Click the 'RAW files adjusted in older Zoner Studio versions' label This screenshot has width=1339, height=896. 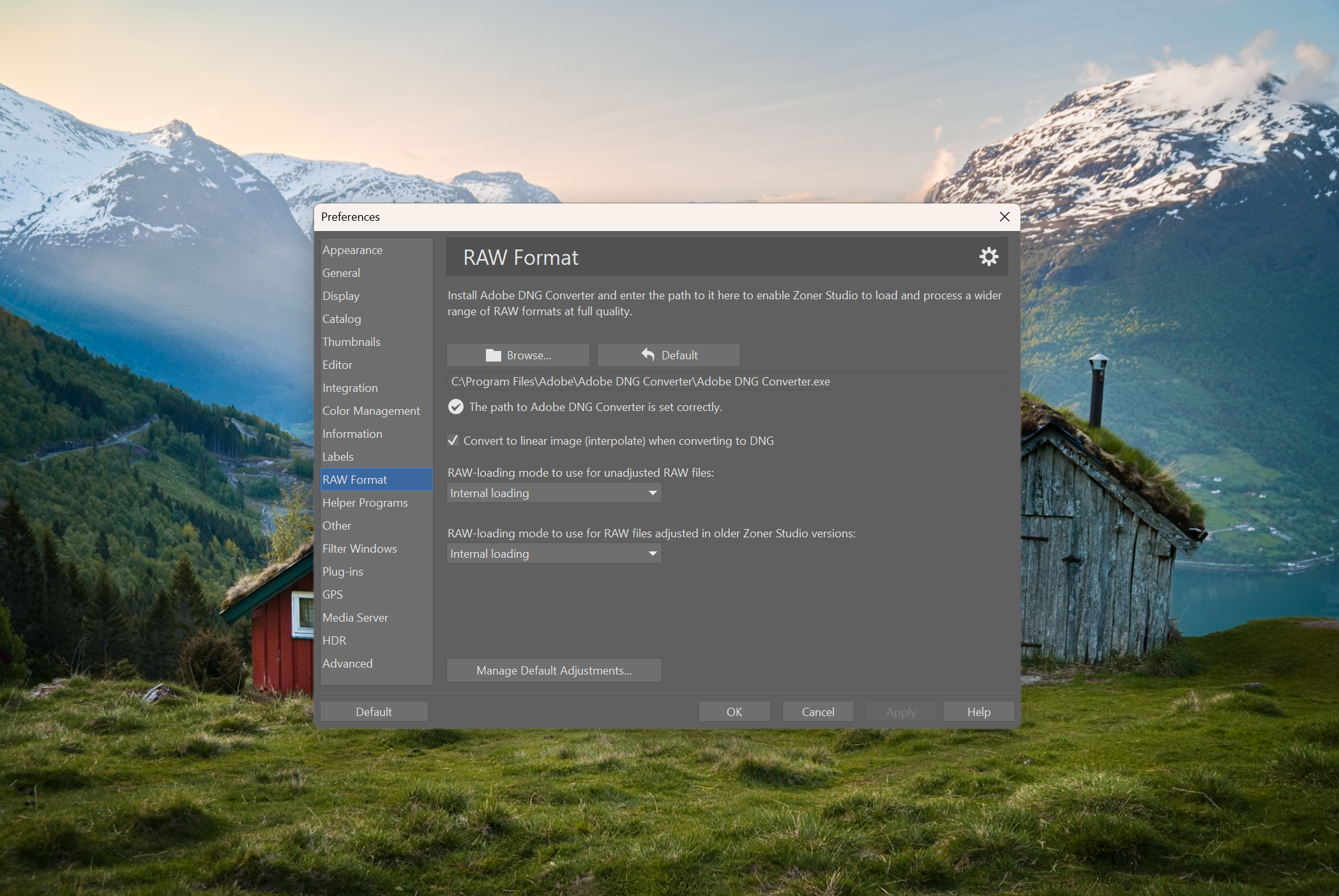point(651,534)
